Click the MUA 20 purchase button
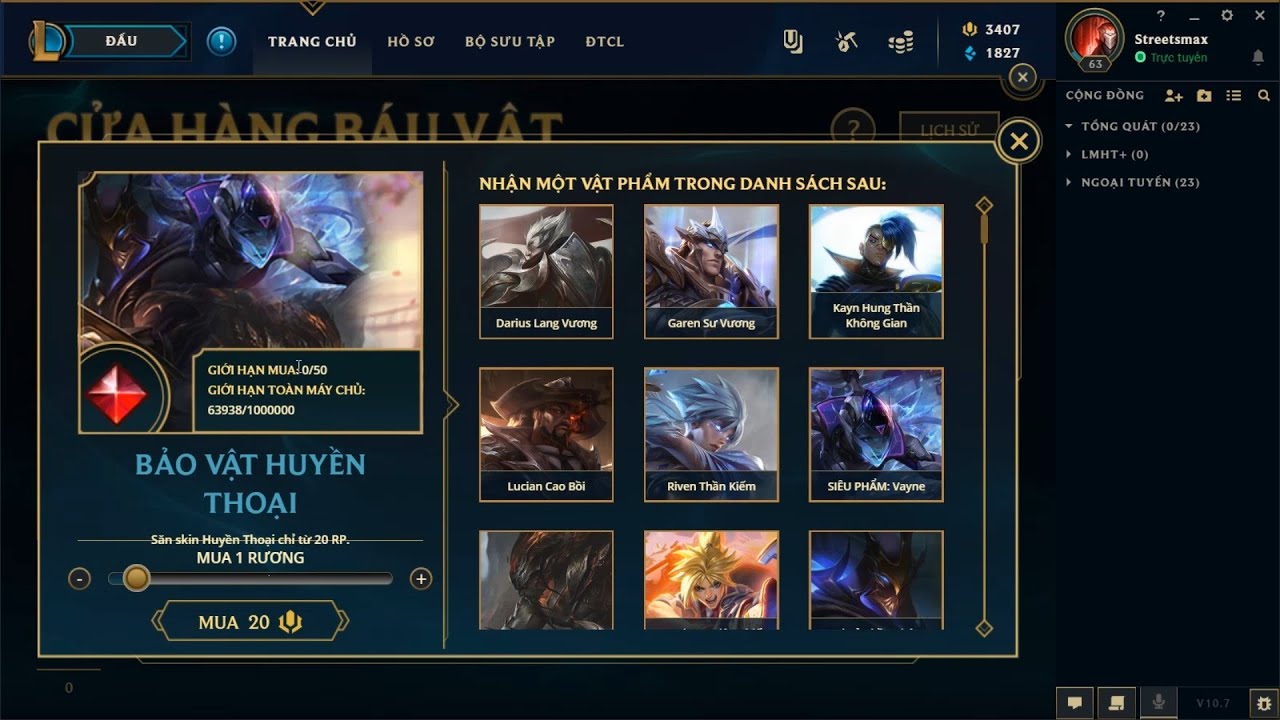The image size is (1280, 720). tap(250, 622)
